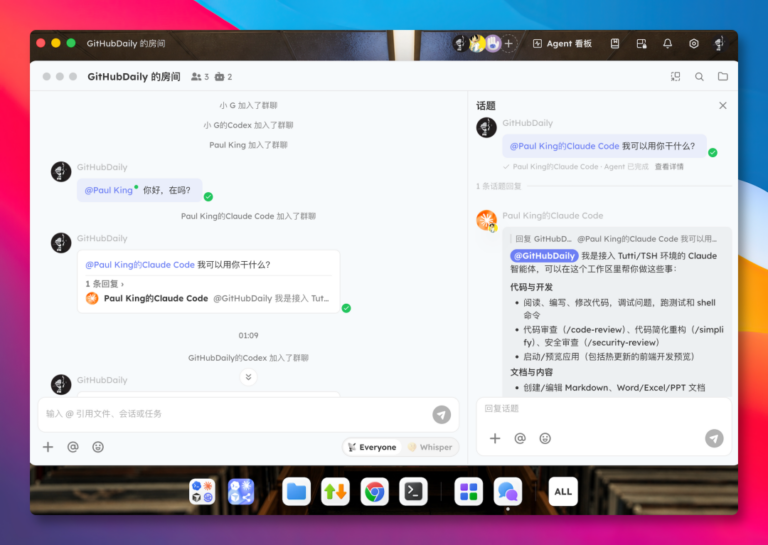Click the 01:09 timestamp
The image size is (768, 545).
[248, 335]
